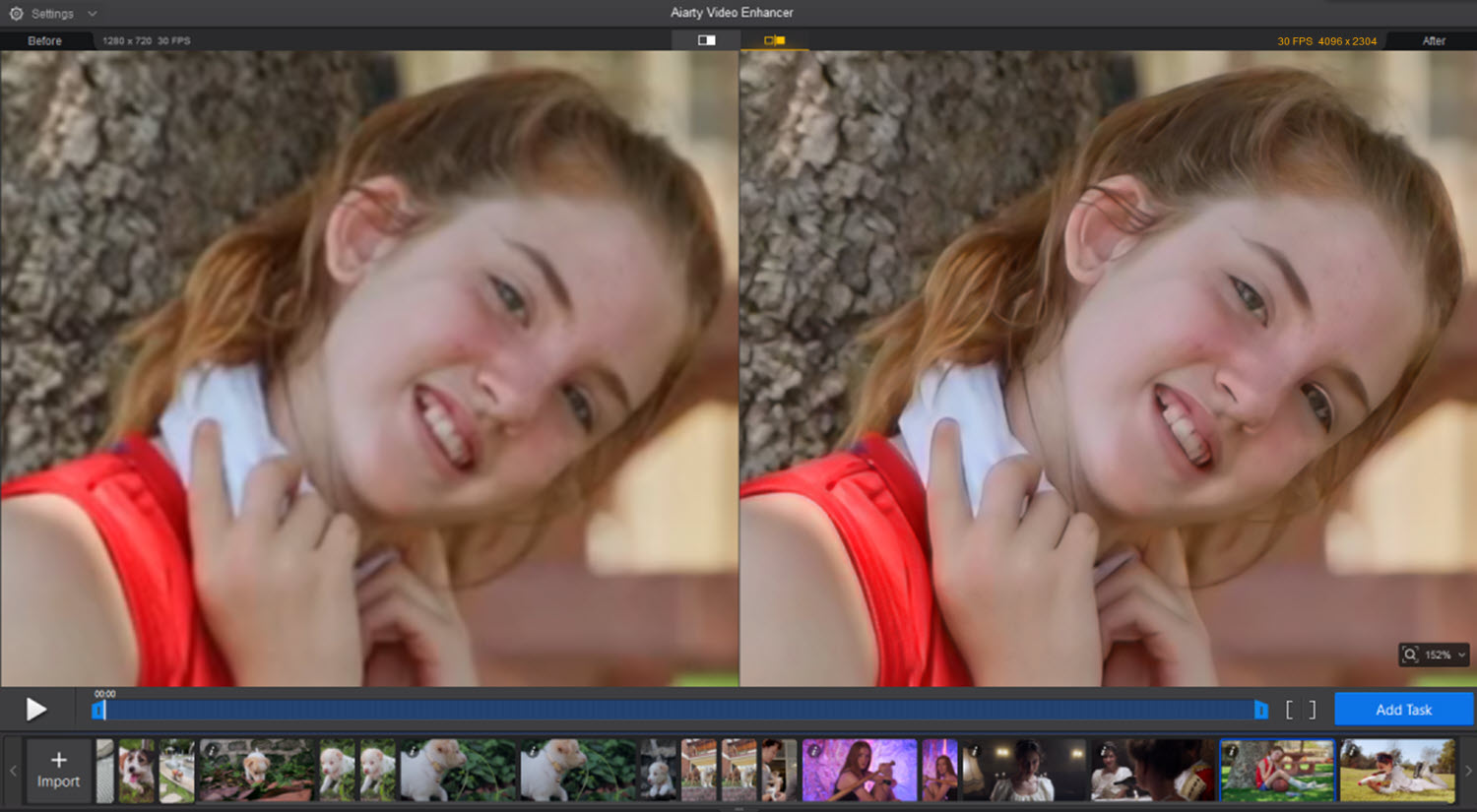The width and height of the screenshot is (1477, 812).
Task: Expand the Settings dropdown arrow
Action: point(93,14)
